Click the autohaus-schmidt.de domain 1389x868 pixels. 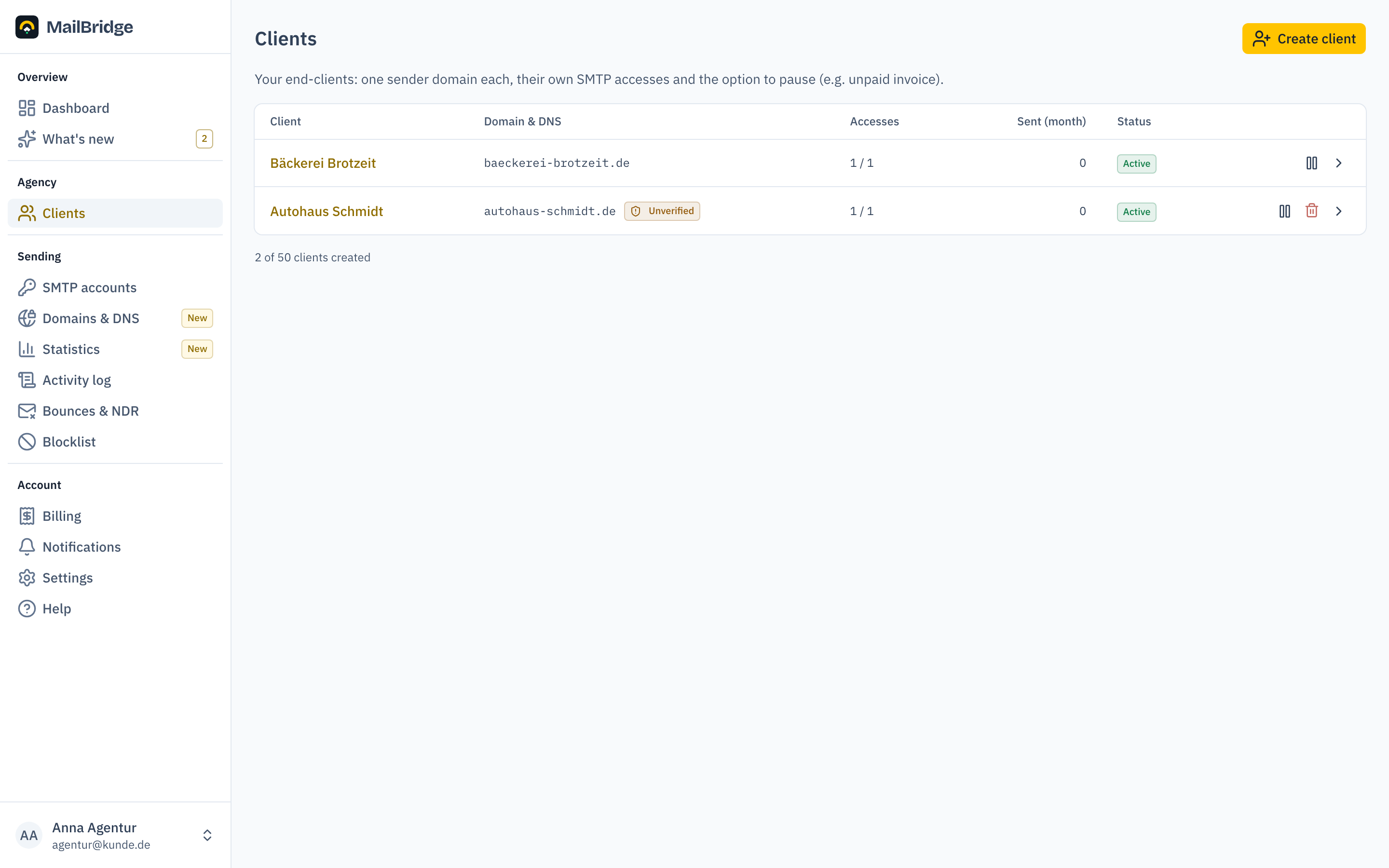tap(550, 211)
